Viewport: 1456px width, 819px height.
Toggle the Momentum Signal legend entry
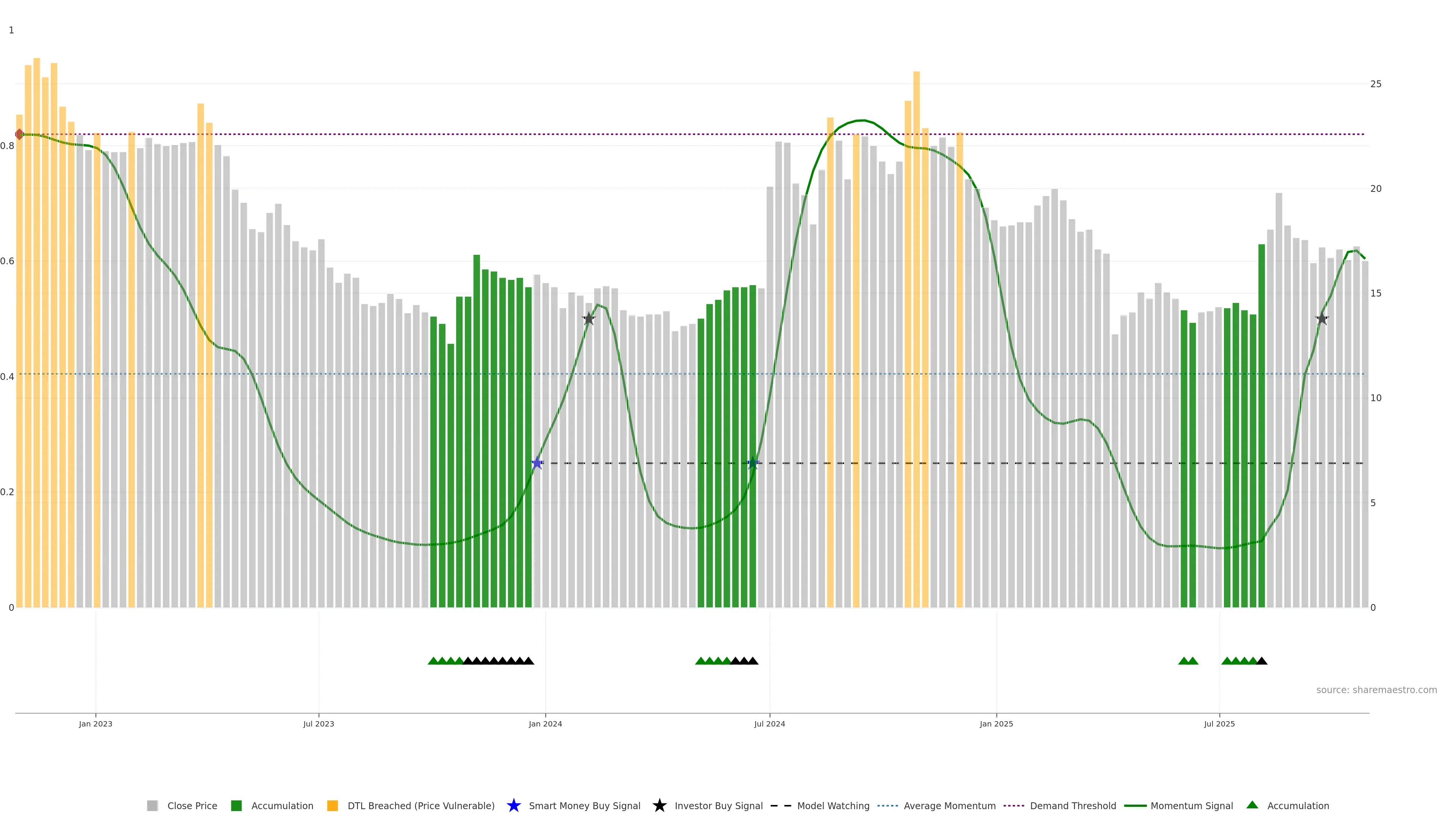click(x=1191, y=805)
